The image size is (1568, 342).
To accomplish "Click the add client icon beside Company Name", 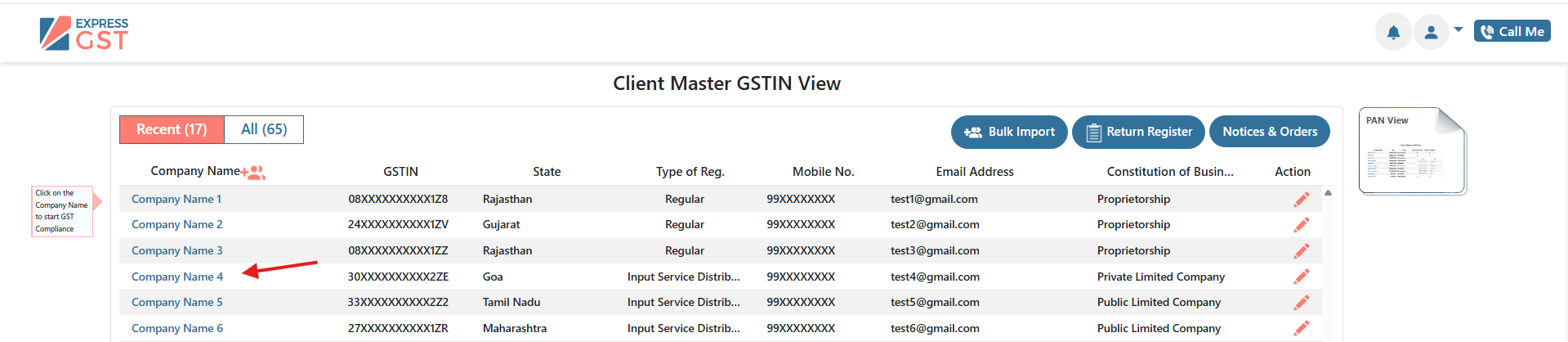I will [254, 173].
